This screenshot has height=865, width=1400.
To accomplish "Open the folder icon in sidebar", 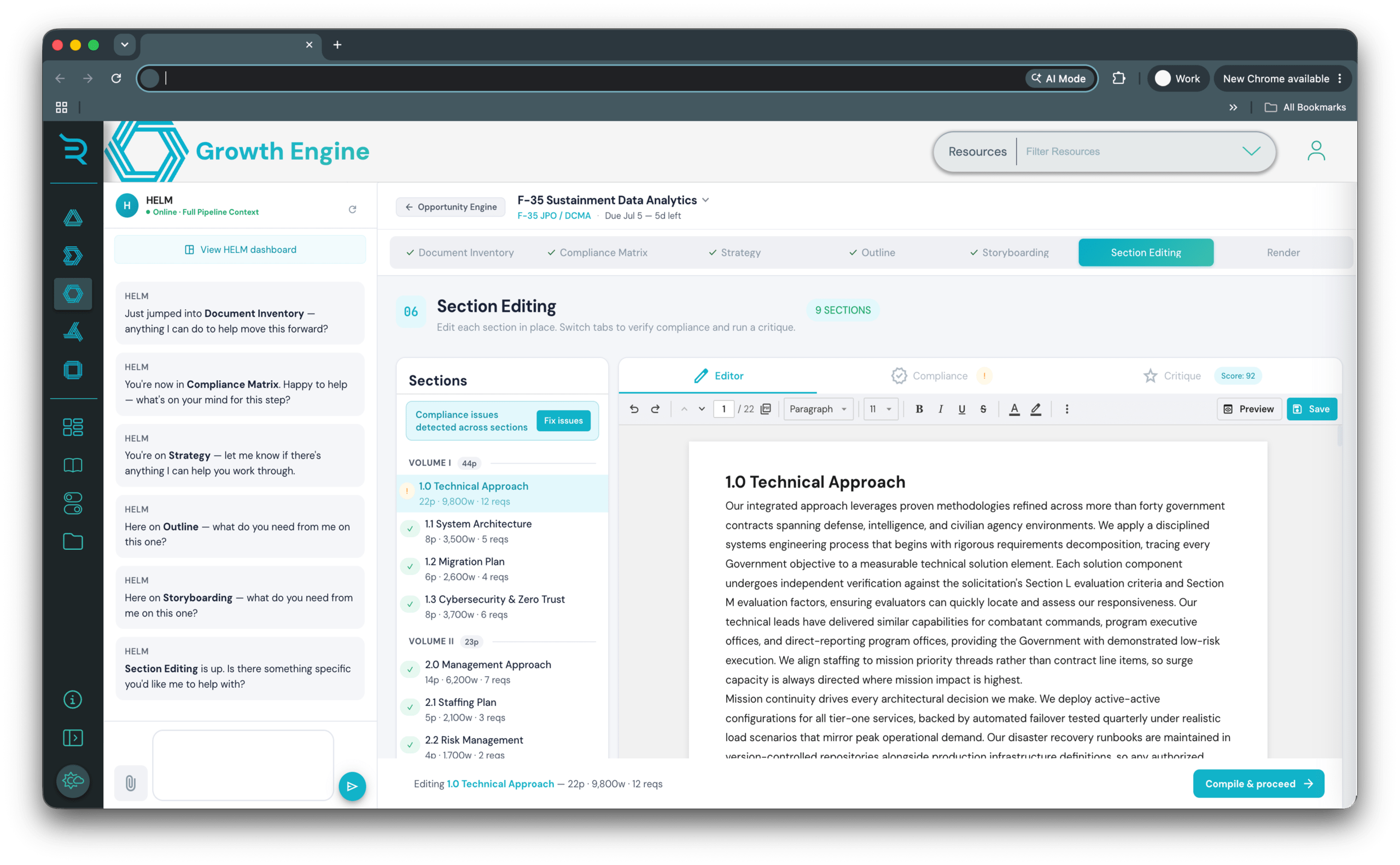I will coord(73,541).
